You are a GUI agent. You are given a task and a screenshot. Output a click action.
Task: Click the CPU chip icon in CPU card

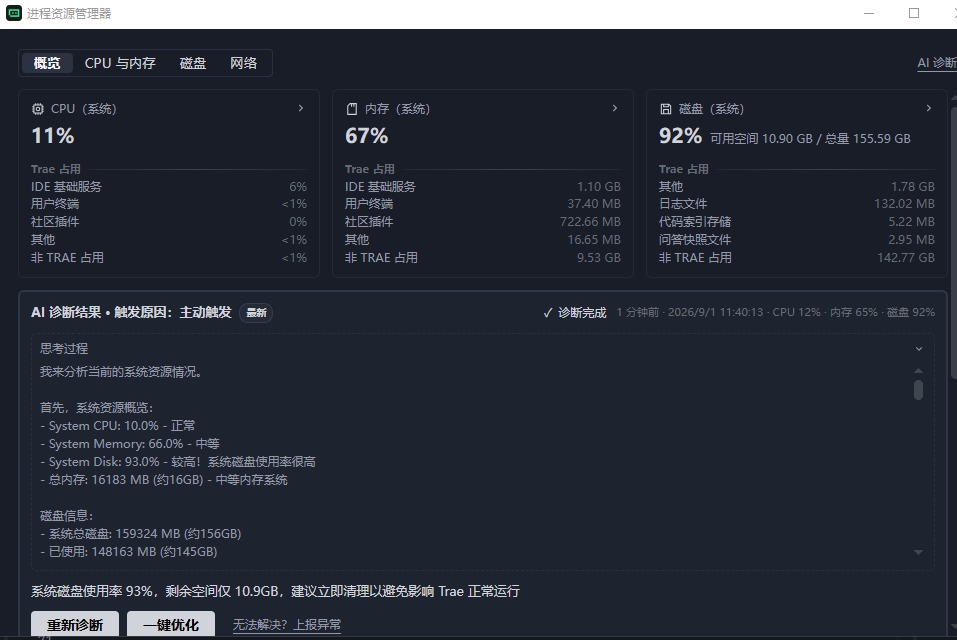click(x=38, y=109)
